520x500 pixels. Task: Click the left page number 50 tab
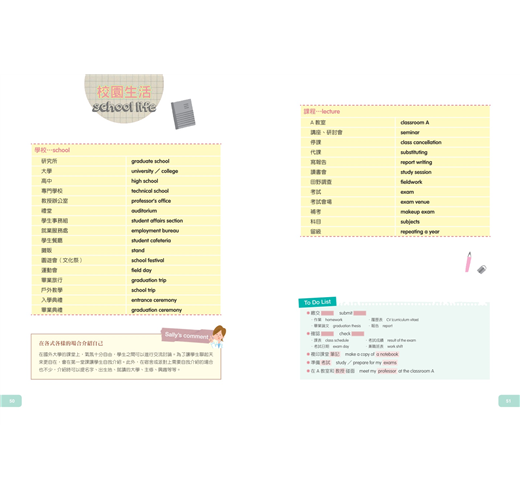(x=11, y=401)
